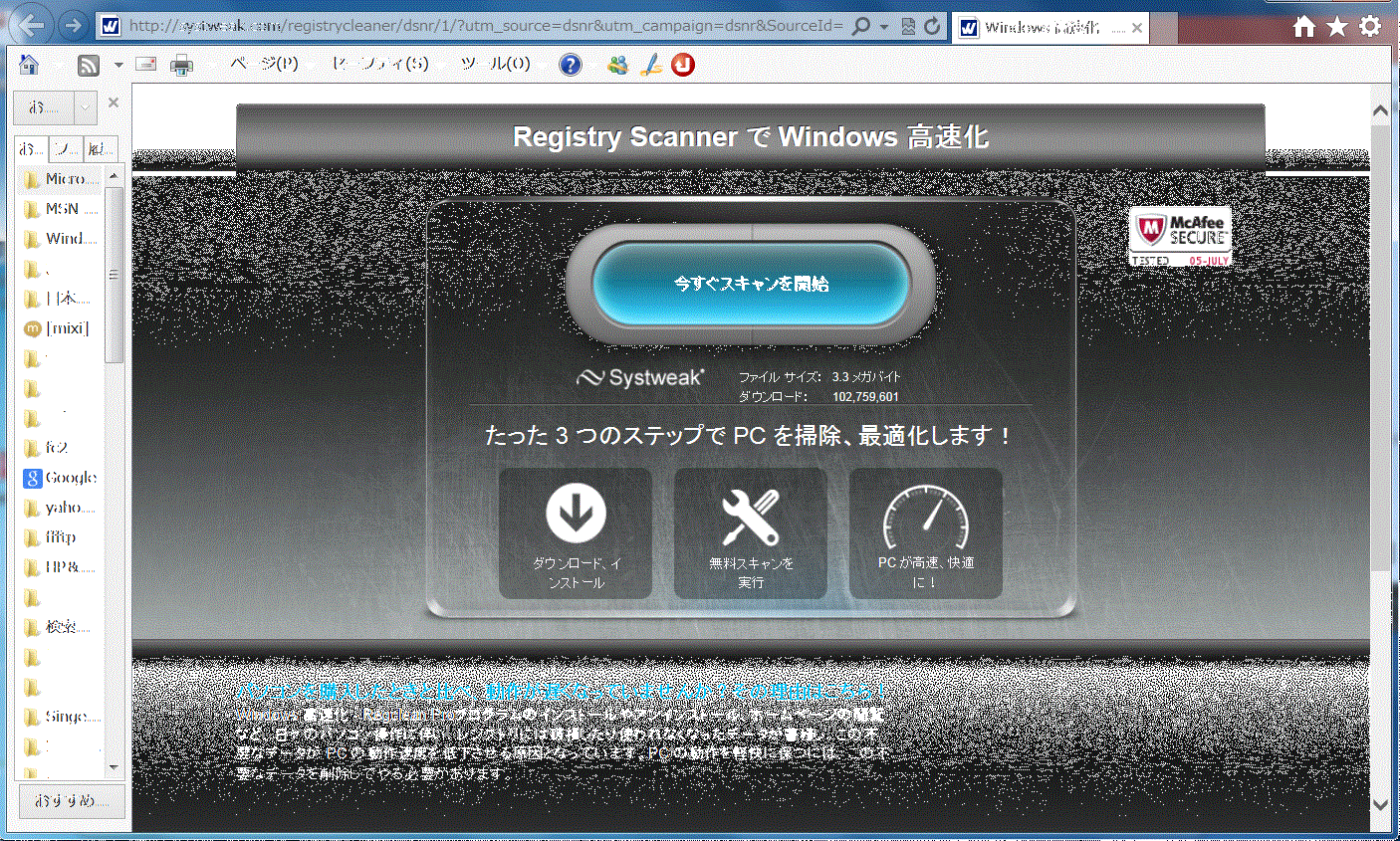Open the Micro... favorites folder
Viewport: 1400px width, 841px height.
click(62, 179)
